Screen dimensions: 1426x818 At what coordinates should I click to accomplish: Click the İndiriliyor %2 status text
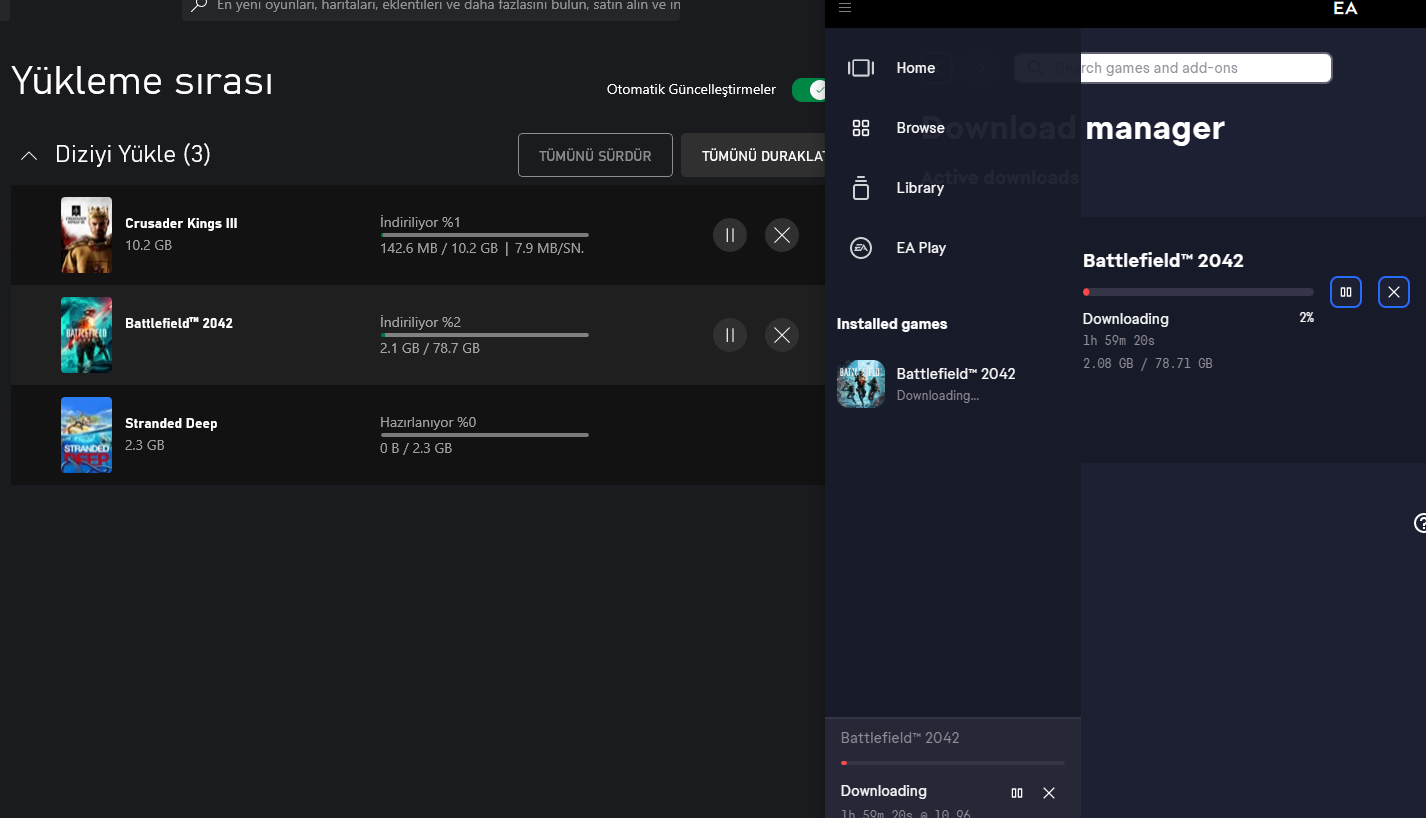pyautogui.click(x=420, y=322)
